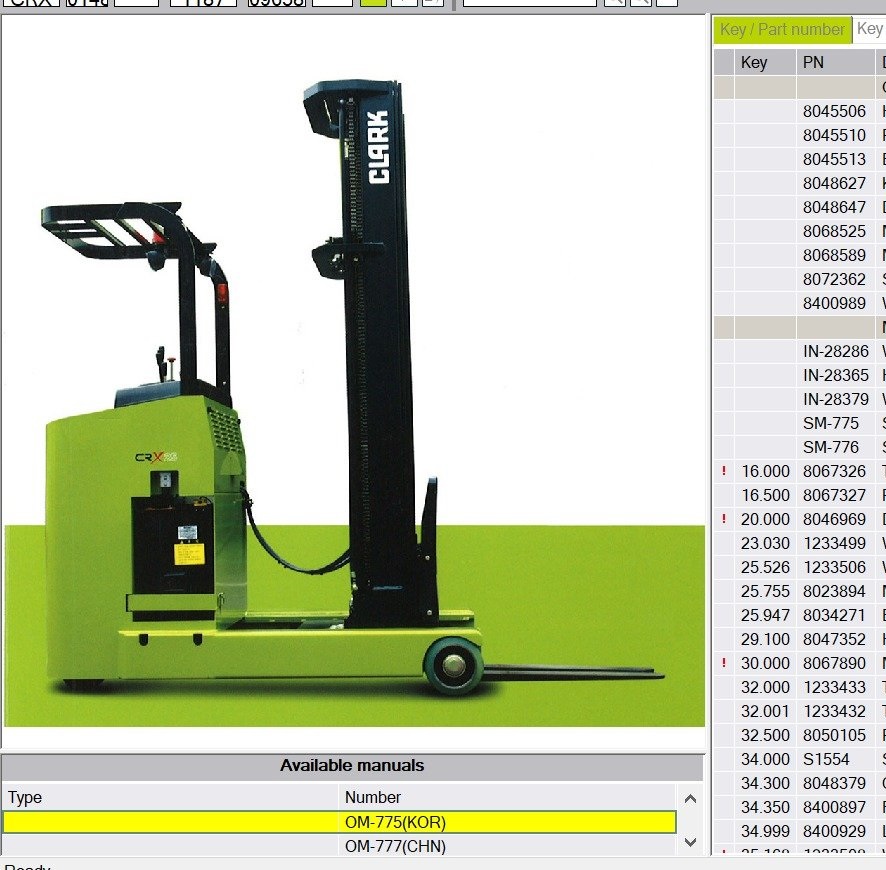Sort by the Key column header
The image size is (886, 870).
point(765,62)
